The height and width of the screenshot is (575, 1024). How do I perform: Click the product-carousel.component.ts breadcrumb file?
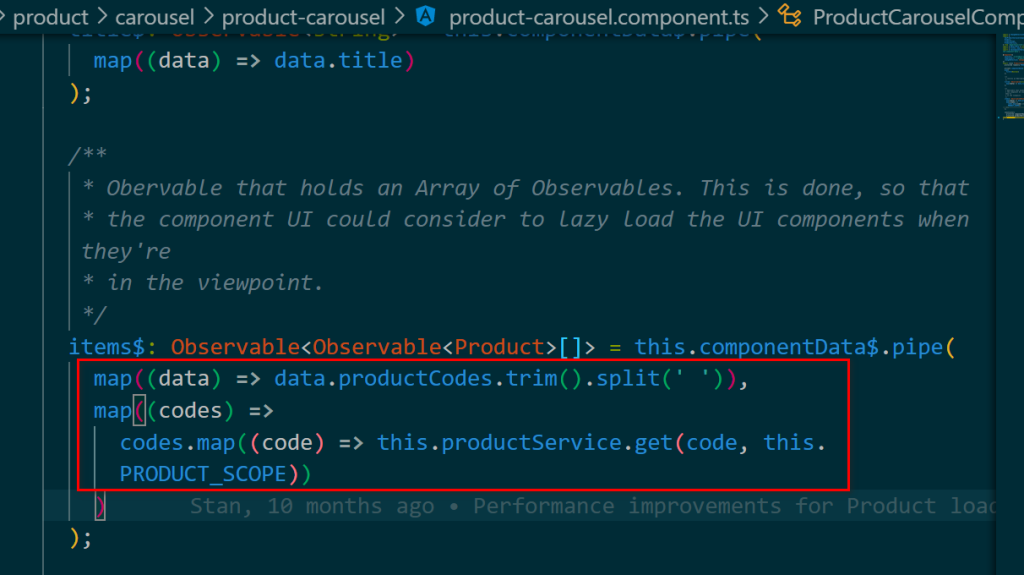click(x=597, y=17)
